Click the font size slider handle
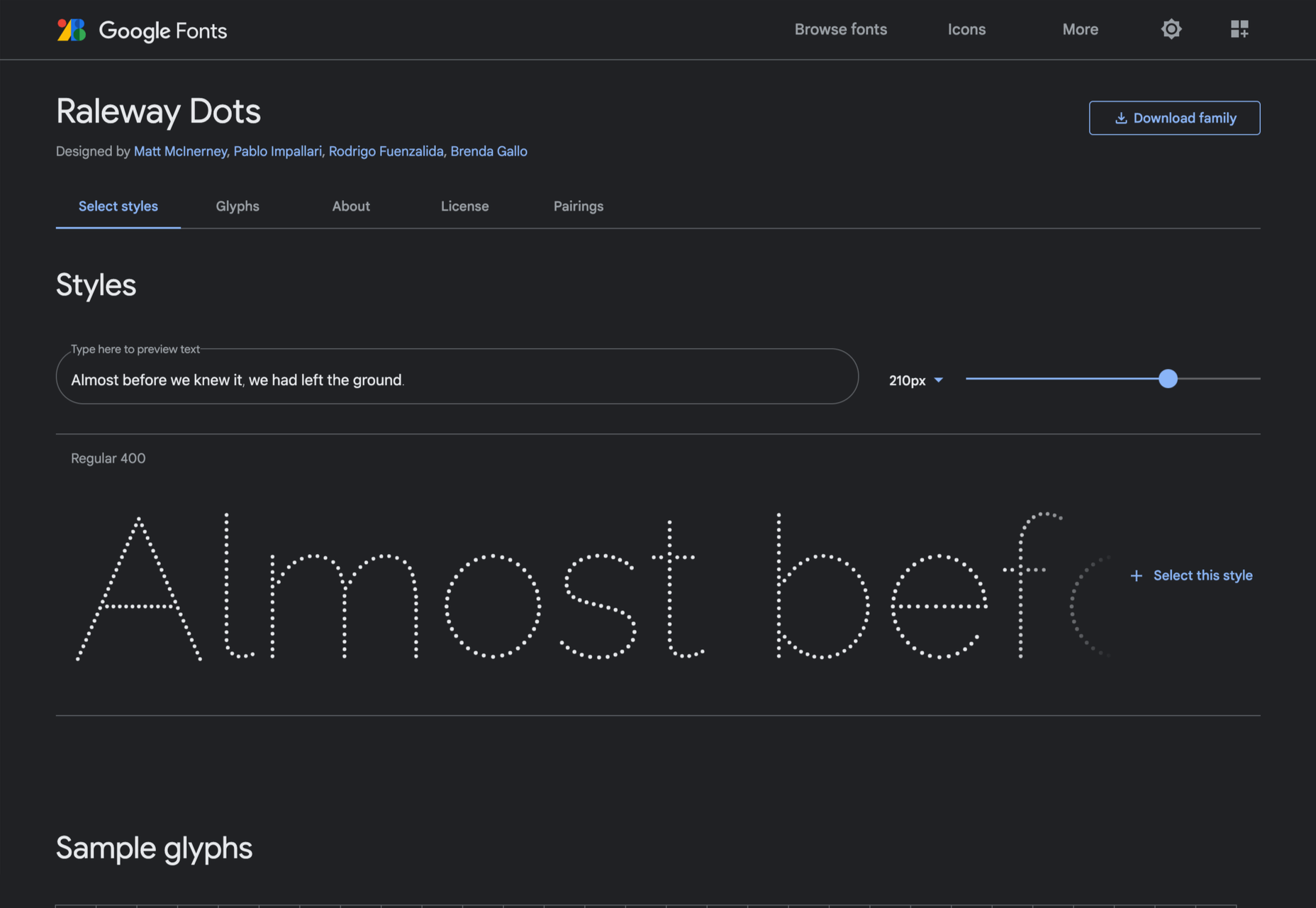Viewport: 1316px width, 908px height. point(1167,379)
